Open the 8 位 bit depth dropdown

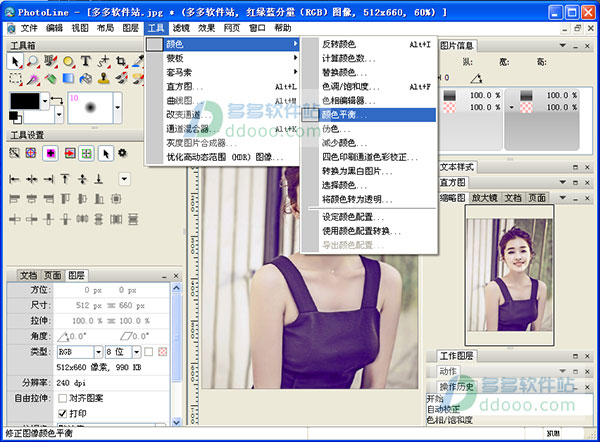[x=137, y=351]
